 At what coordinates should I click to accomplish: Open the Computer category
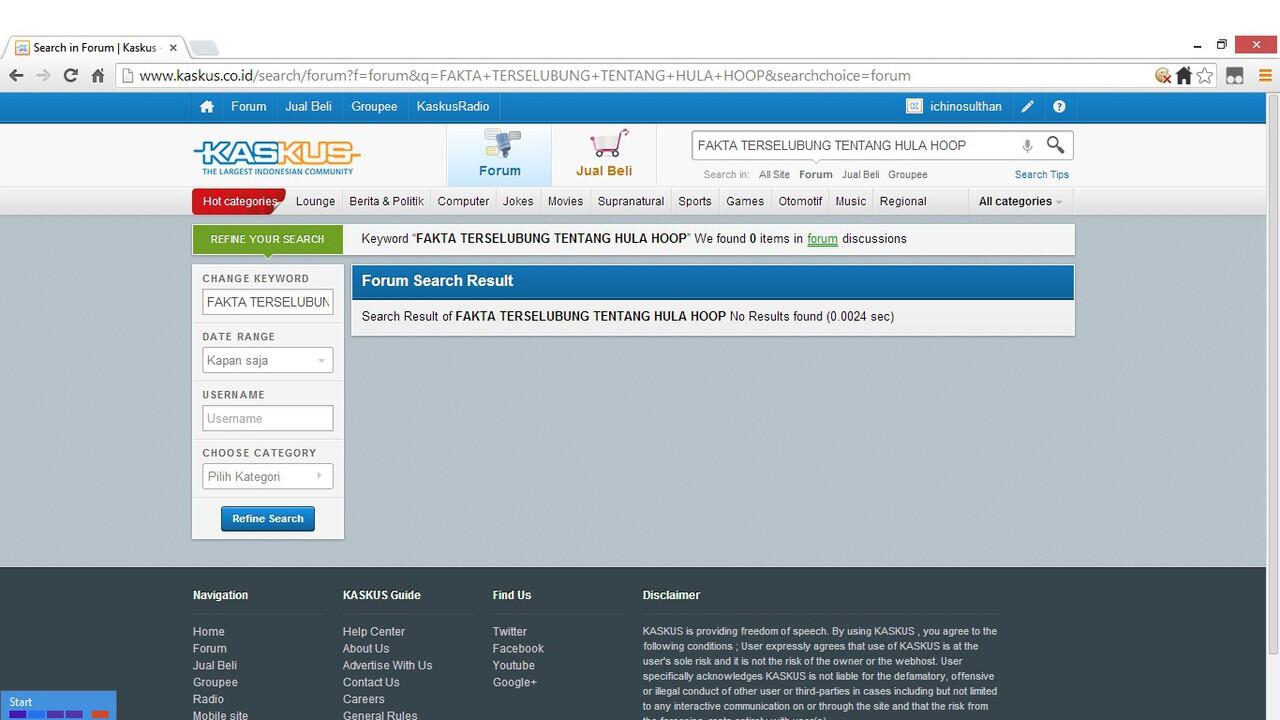[463, 201]
